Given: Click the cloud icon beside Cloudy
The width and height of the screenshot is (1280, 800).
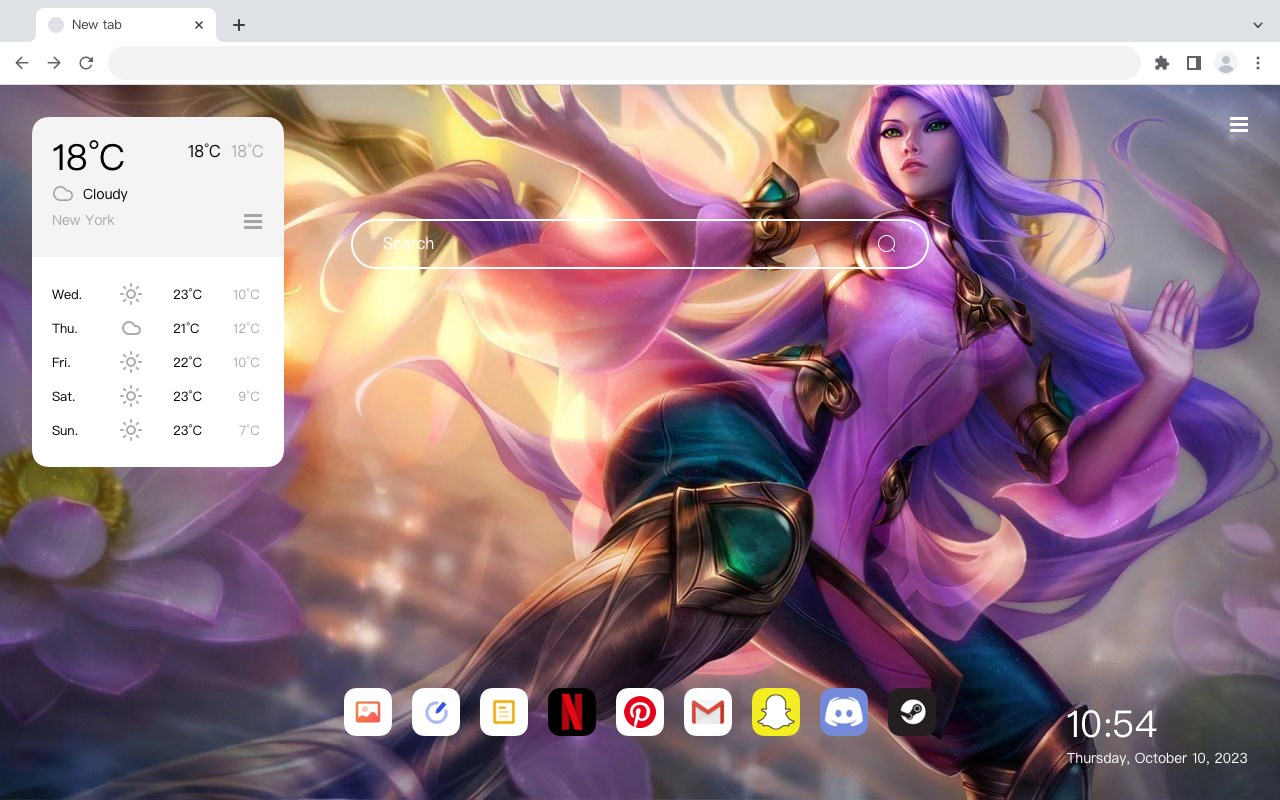Looking at the screenshot, I should click(63, 194).
